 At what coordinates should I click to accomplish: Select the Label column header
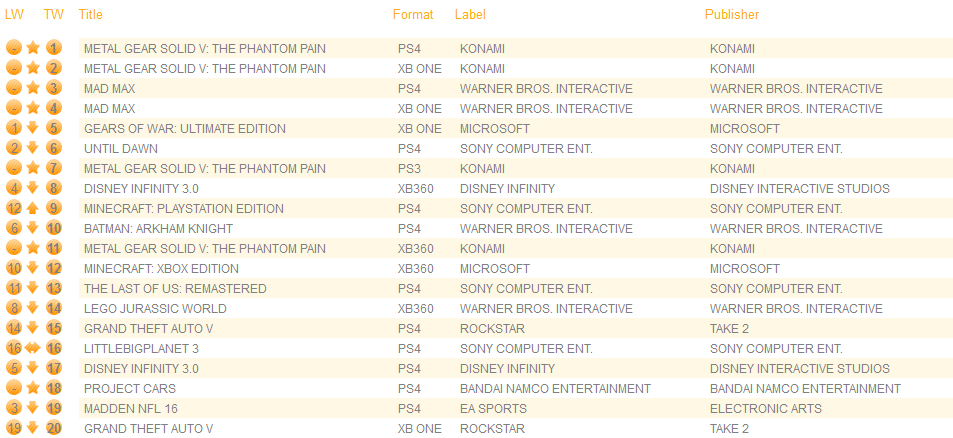pyautogui.click(x=470, y=15)
